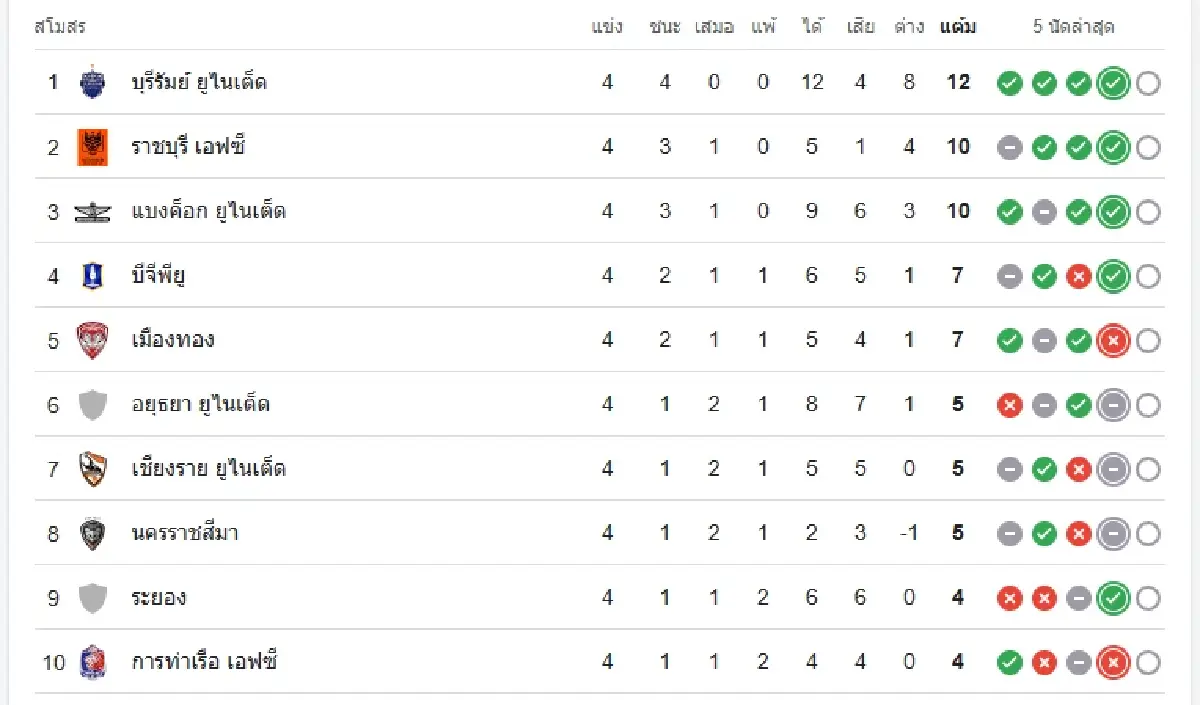Image resolution: width=1200 pixels, height=705 pixels.
Task: Click Buriram's highlighted latest win indicator
Action: (1113, 83)
